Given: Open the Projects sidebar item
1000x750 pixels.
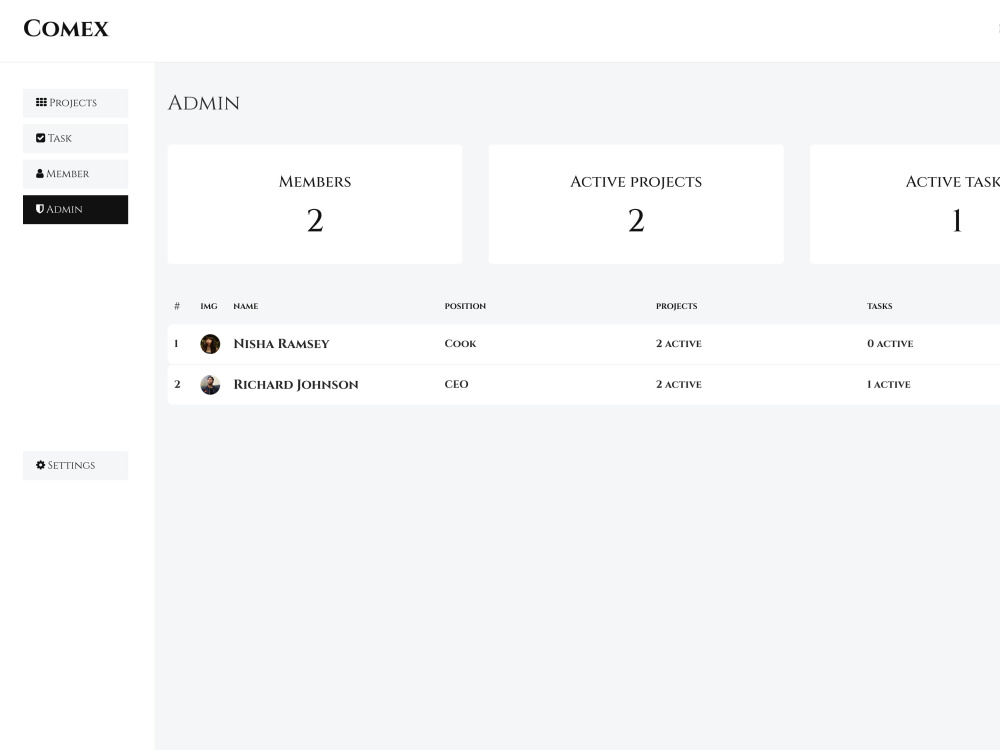Looking at the screenshot, I should [x=75, y=103].
